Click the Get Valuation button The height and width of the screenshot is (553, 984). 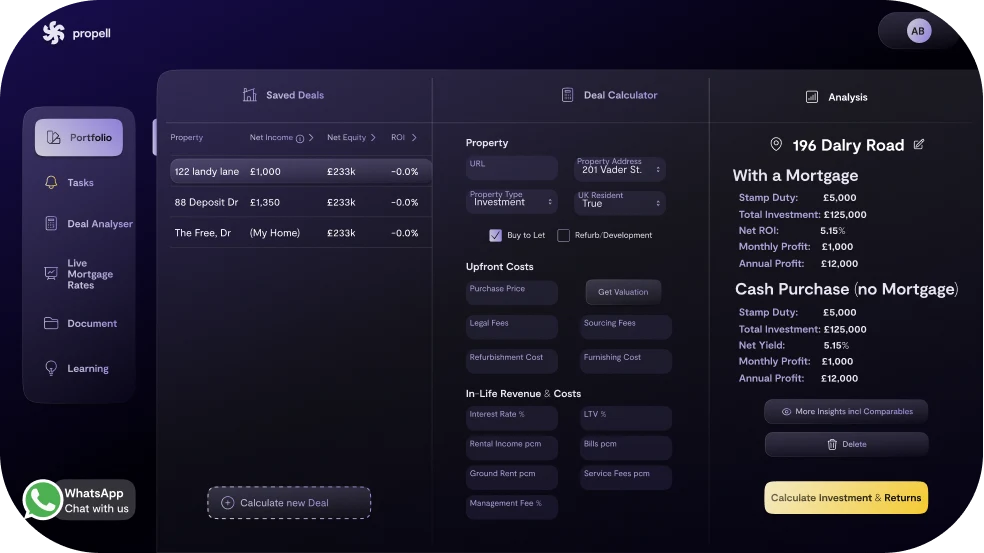click(x=622, y=292)
